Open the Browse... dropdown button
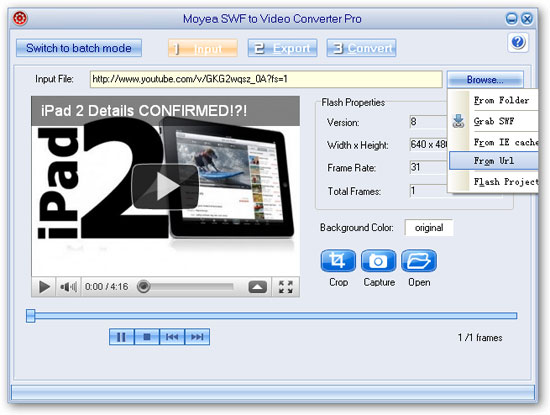This screenshot has width=550, height=415. coord(485,80)
